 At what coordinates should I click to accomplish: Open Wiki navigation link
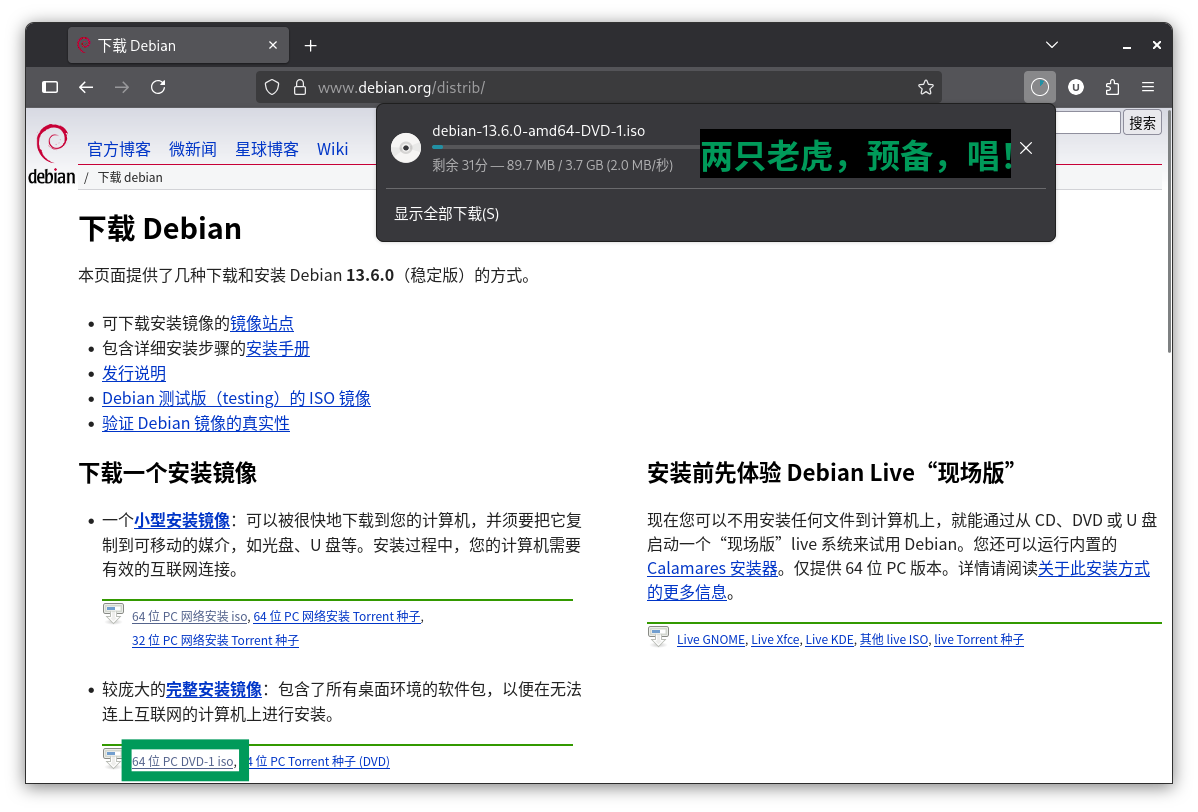[x=332, y=149]
